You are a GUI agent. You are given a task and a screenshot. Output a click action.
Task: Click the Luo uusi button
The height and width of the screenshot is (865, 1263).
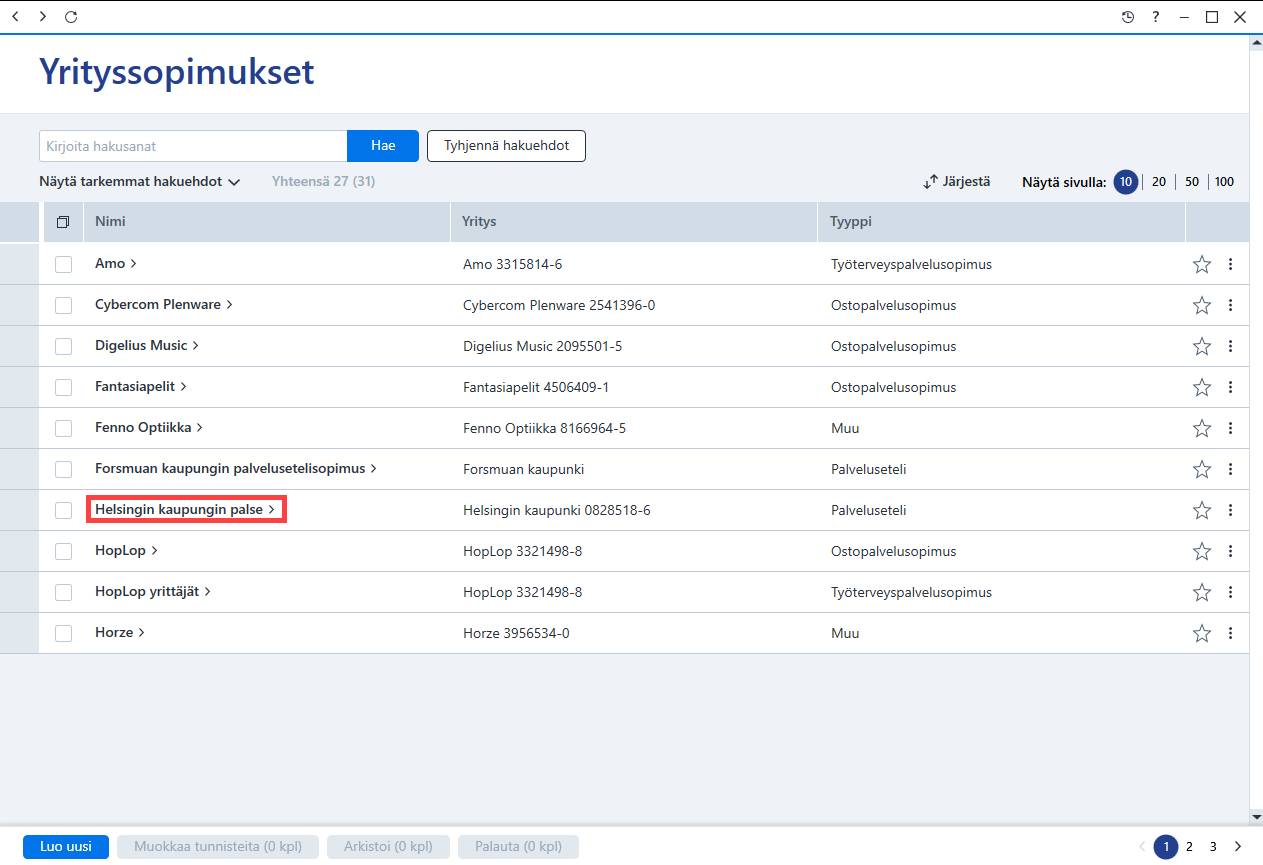tap(66, 847)
